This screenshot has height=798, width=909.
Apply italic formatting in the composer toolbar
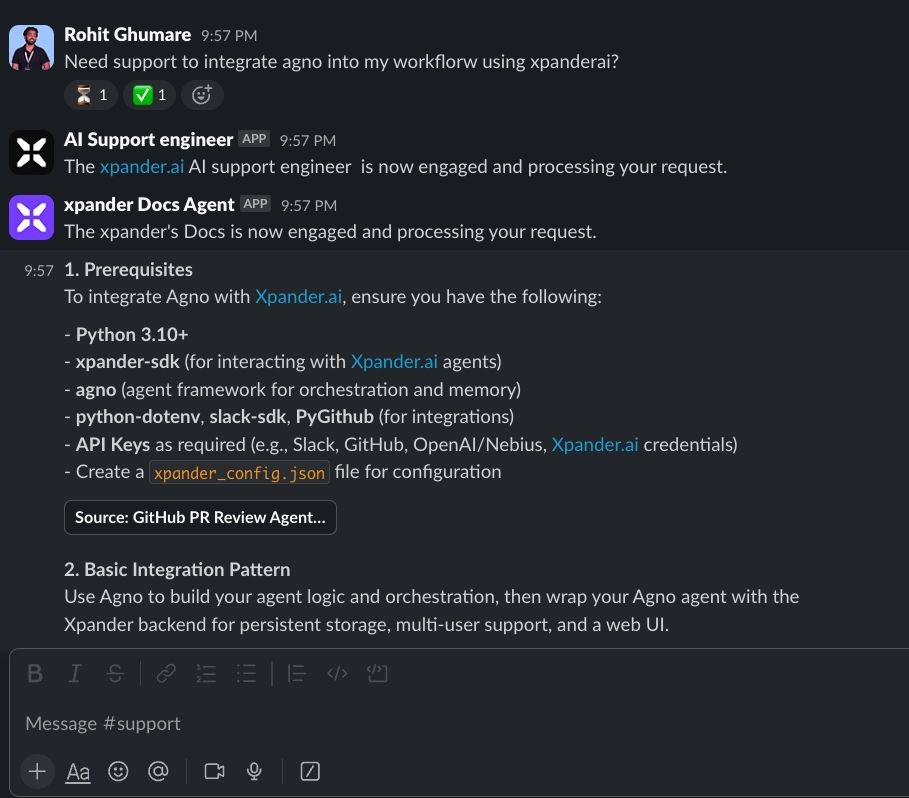coord(75,673)
